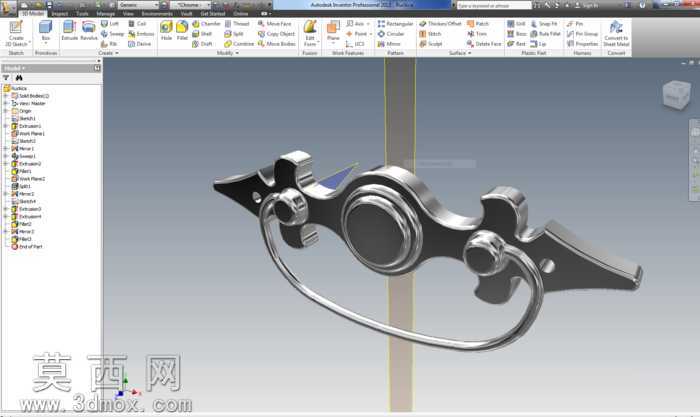Select the Grill plastic part tool
Viewport: 700px width, 417px height.
coord(516,24)
